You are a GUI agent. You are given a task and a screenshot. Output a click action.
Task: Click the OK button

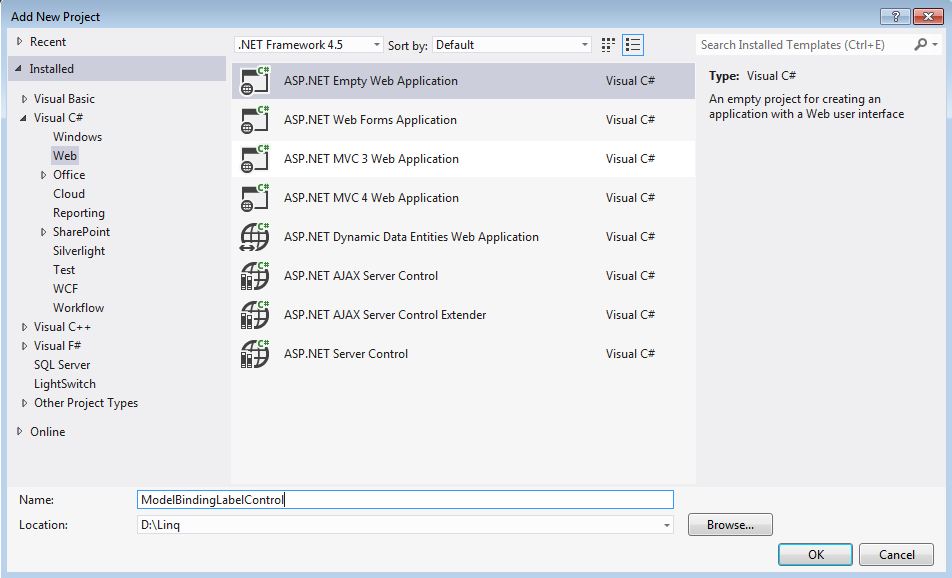click(815, 554)
